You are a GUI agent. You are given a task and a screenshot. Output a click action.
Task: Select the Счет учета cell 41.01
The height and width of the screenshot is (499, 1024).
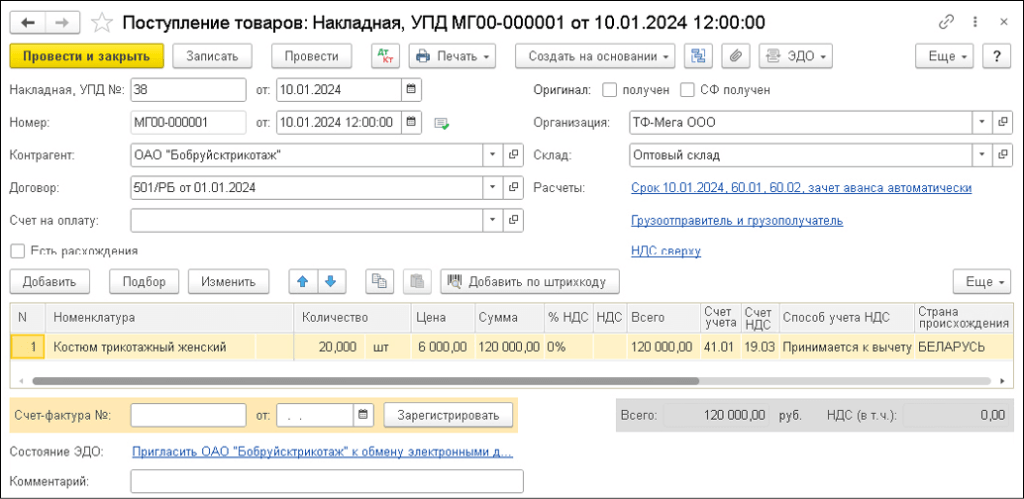[x=720, y=347]
